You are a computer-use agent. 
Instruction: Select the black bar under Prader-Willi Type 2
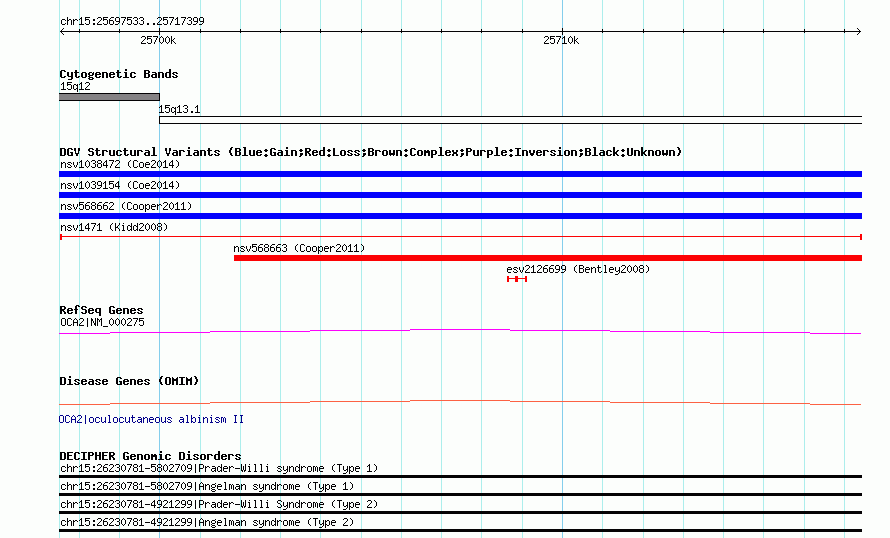pos(461,512)
